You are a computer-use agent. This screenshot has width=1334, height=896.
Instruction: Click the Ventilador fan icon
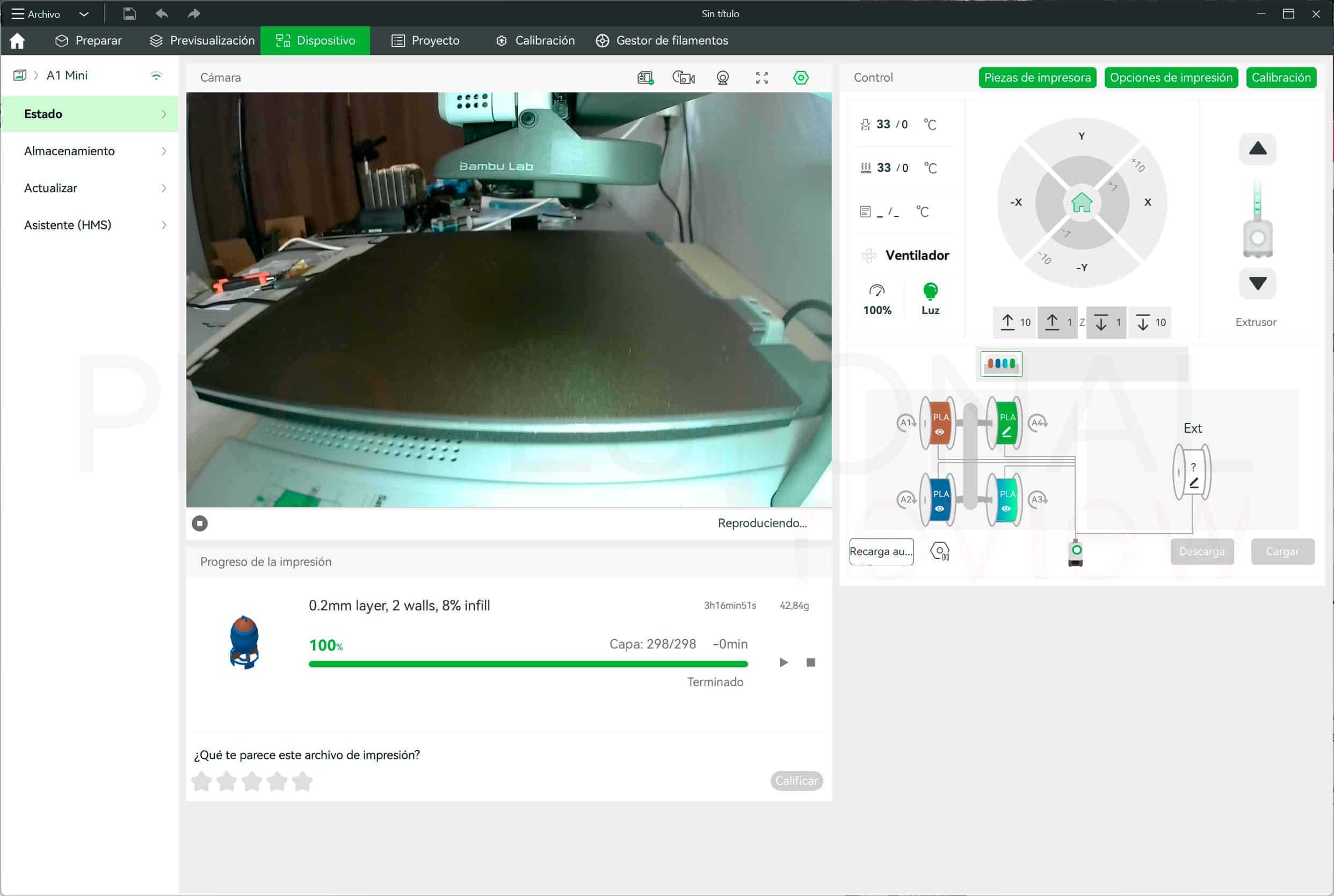(x=869, y=256)
